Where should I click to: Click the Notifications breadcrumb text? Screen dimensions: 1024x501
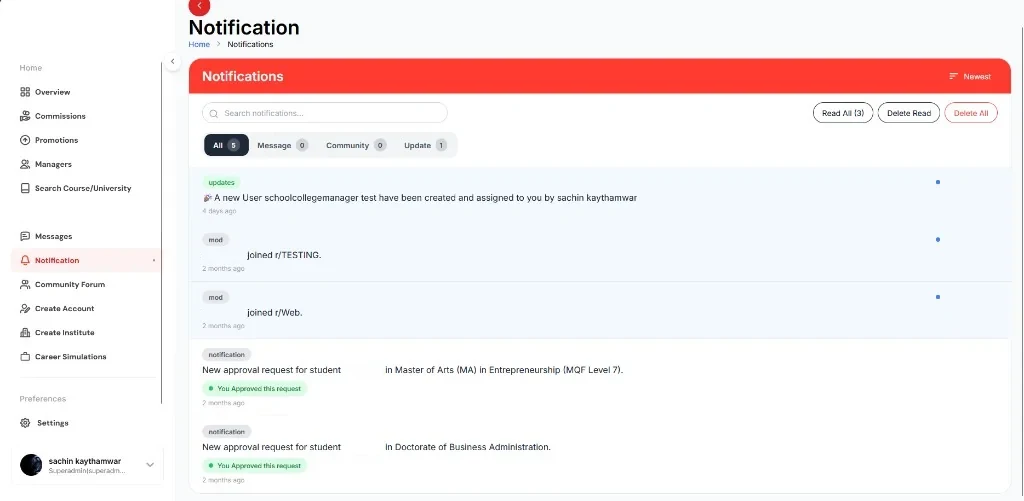250,44
